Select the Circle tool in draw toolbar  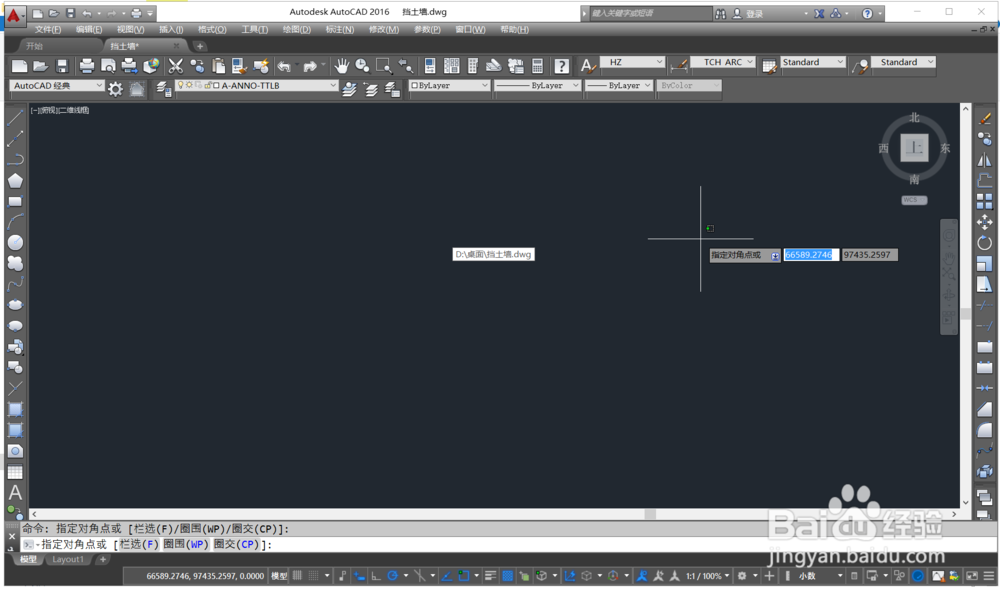15,242
